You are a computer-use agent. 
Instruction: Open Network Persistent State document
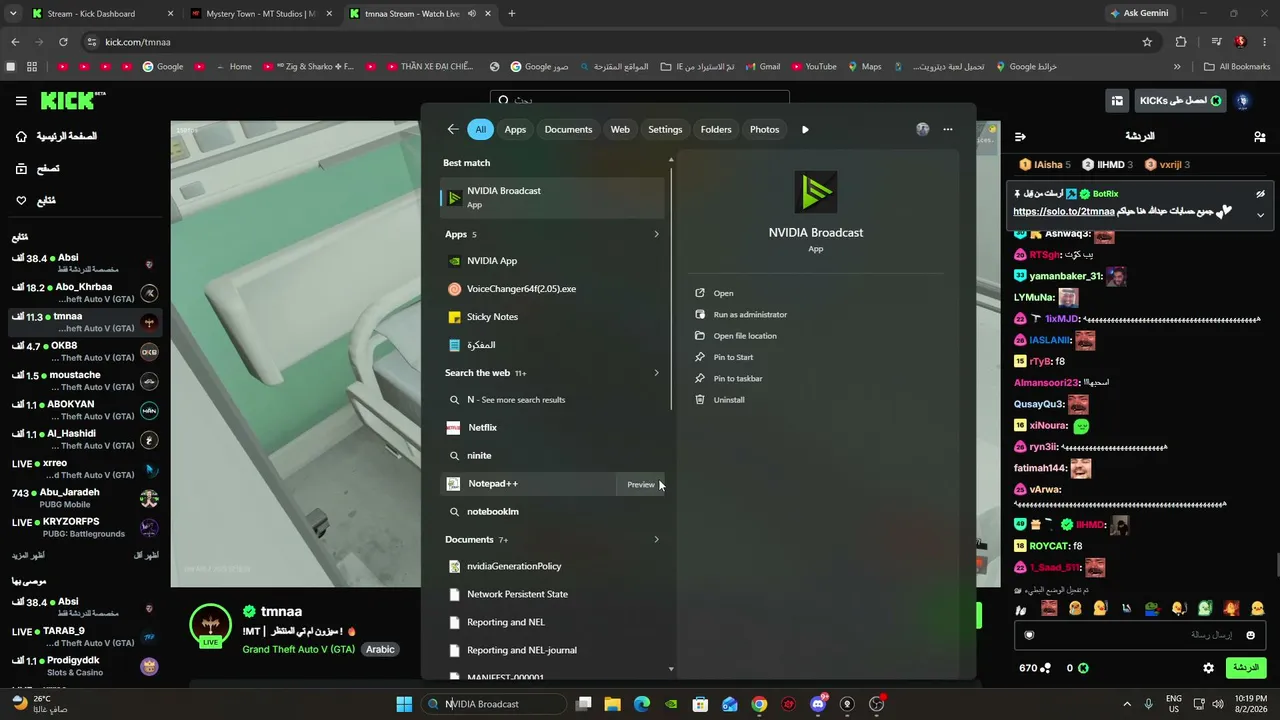[553, 594]
